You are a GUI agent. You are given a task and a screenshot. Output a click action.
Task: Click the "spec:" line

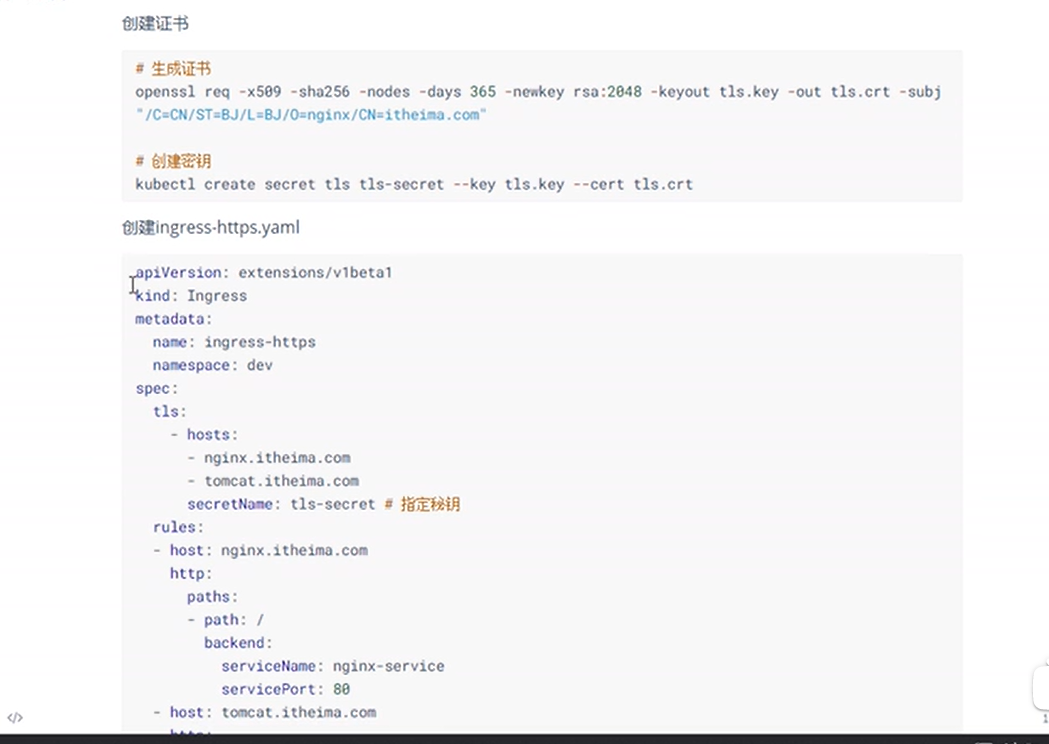point(157,389)
